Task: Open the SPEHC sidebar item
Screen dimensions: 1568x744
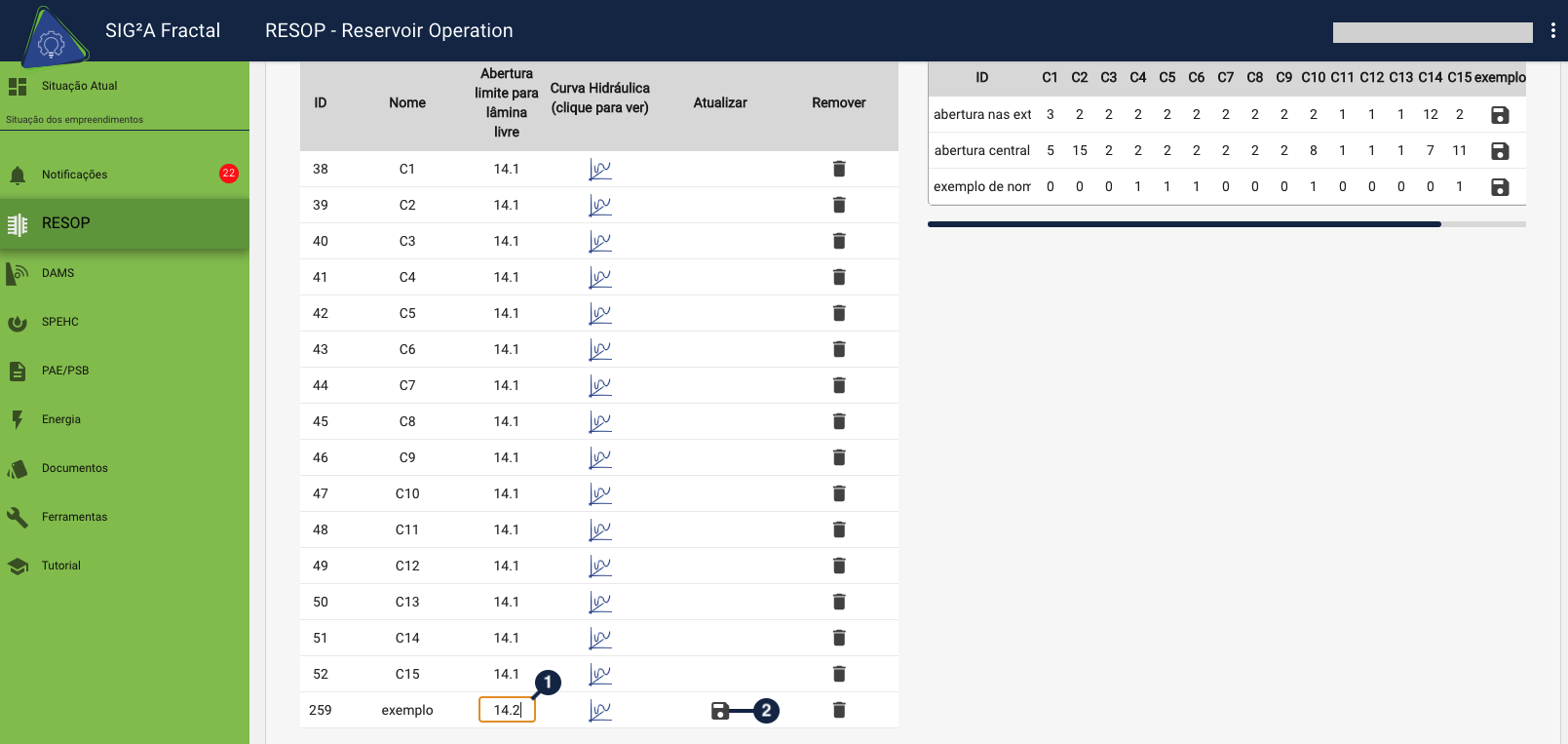Action: pos(60,322)
